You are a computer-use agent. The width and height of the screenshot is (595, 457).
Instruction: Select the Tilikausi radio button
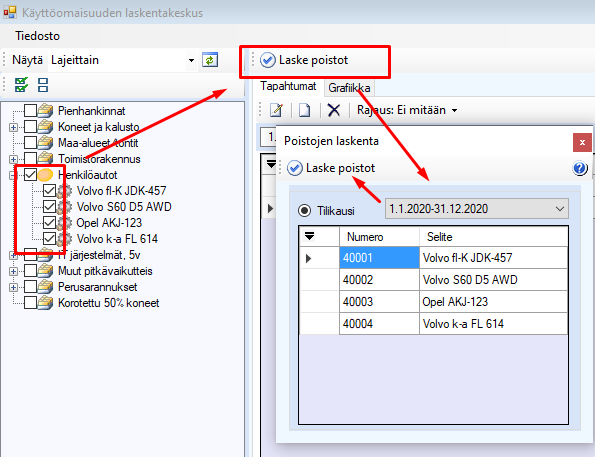[x=304, y=210]
